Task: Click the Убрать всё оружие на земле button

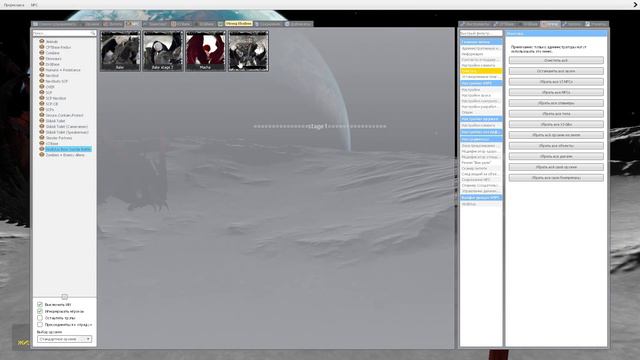Action: [556, 135]
